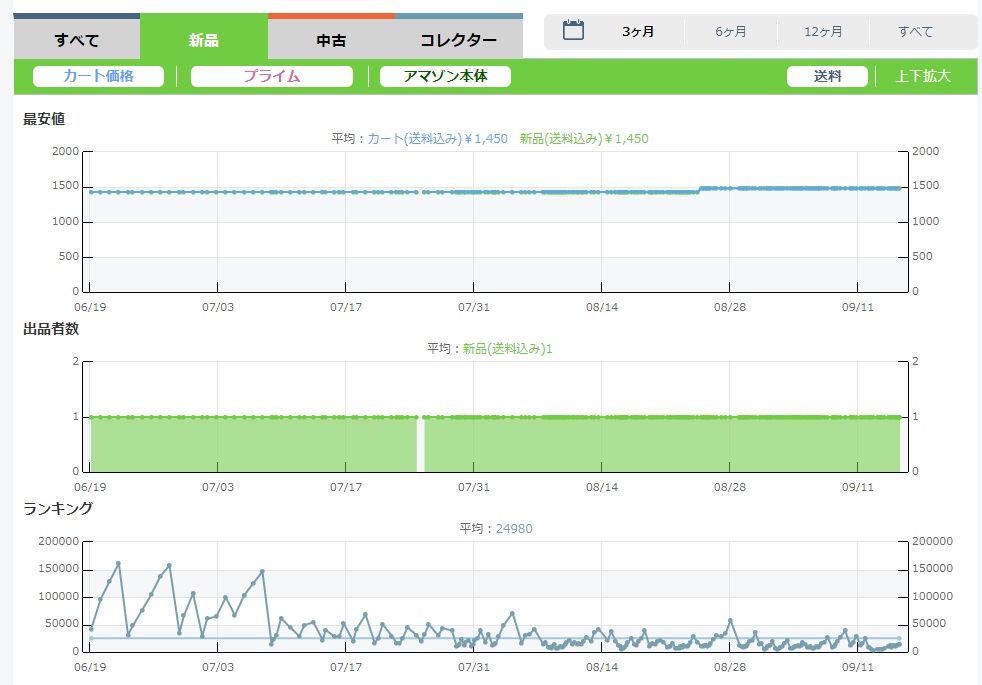Toggle the カート価格 filter
The height and width of the screenshot is (685, 982).
point(98,76)
